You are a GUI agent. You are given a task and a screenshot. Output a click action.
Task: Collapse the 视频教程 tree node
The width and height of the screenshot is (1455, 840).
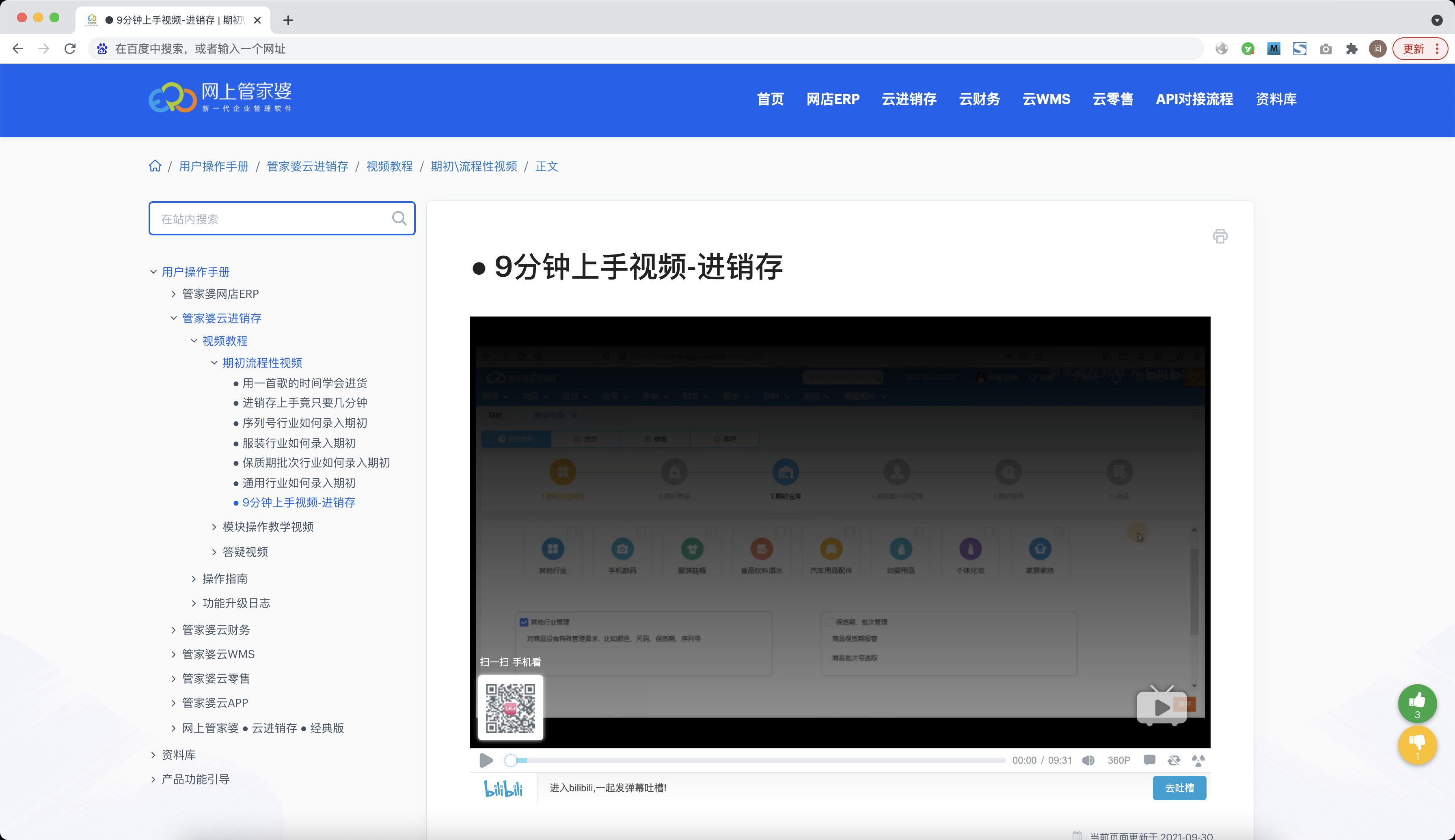pos(194,340)
